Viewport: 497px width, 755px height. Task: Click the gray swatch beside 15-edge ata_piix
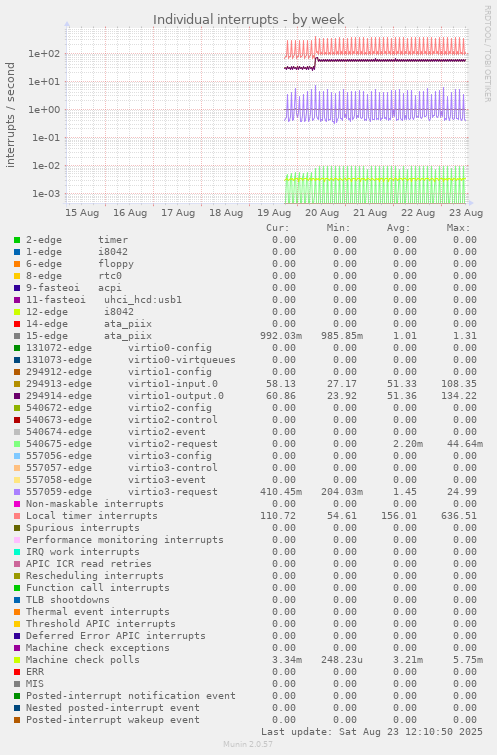(17, 336)
